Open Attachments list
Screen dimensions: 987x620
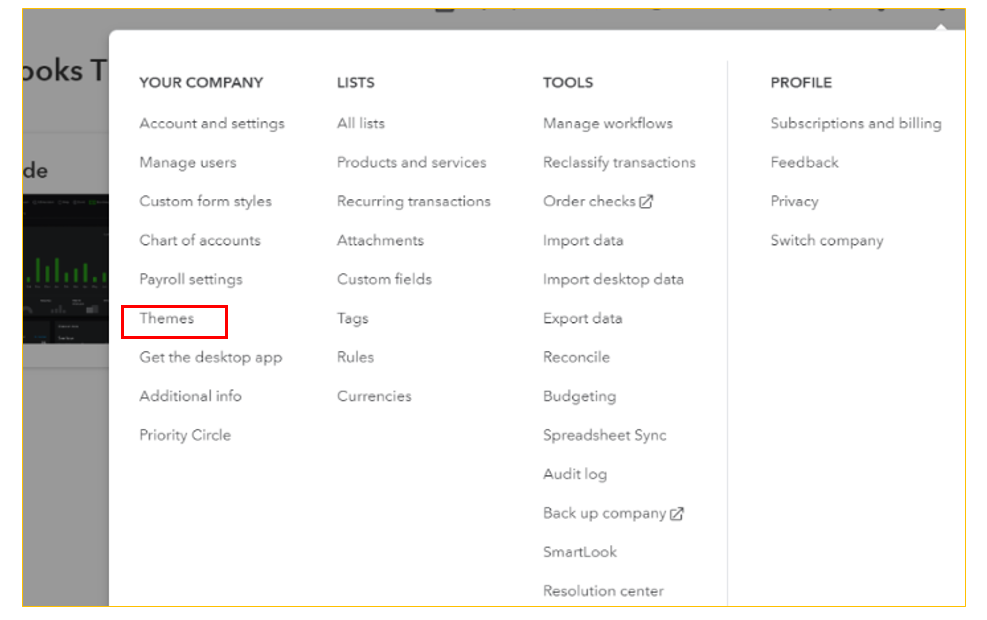coord(380,240)
